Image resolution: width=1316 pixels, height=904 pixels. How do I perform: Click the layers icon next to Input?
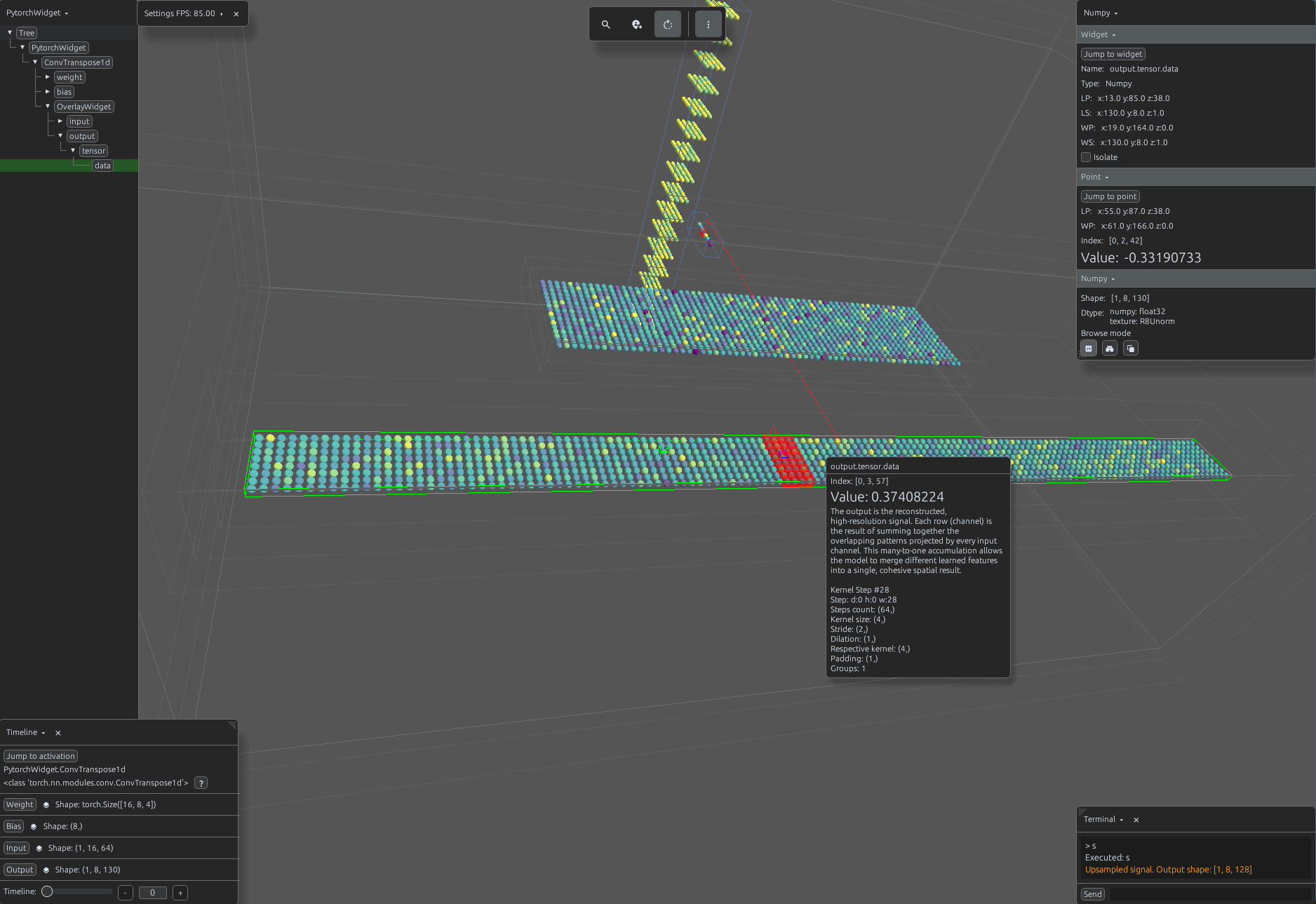point(39,849)
